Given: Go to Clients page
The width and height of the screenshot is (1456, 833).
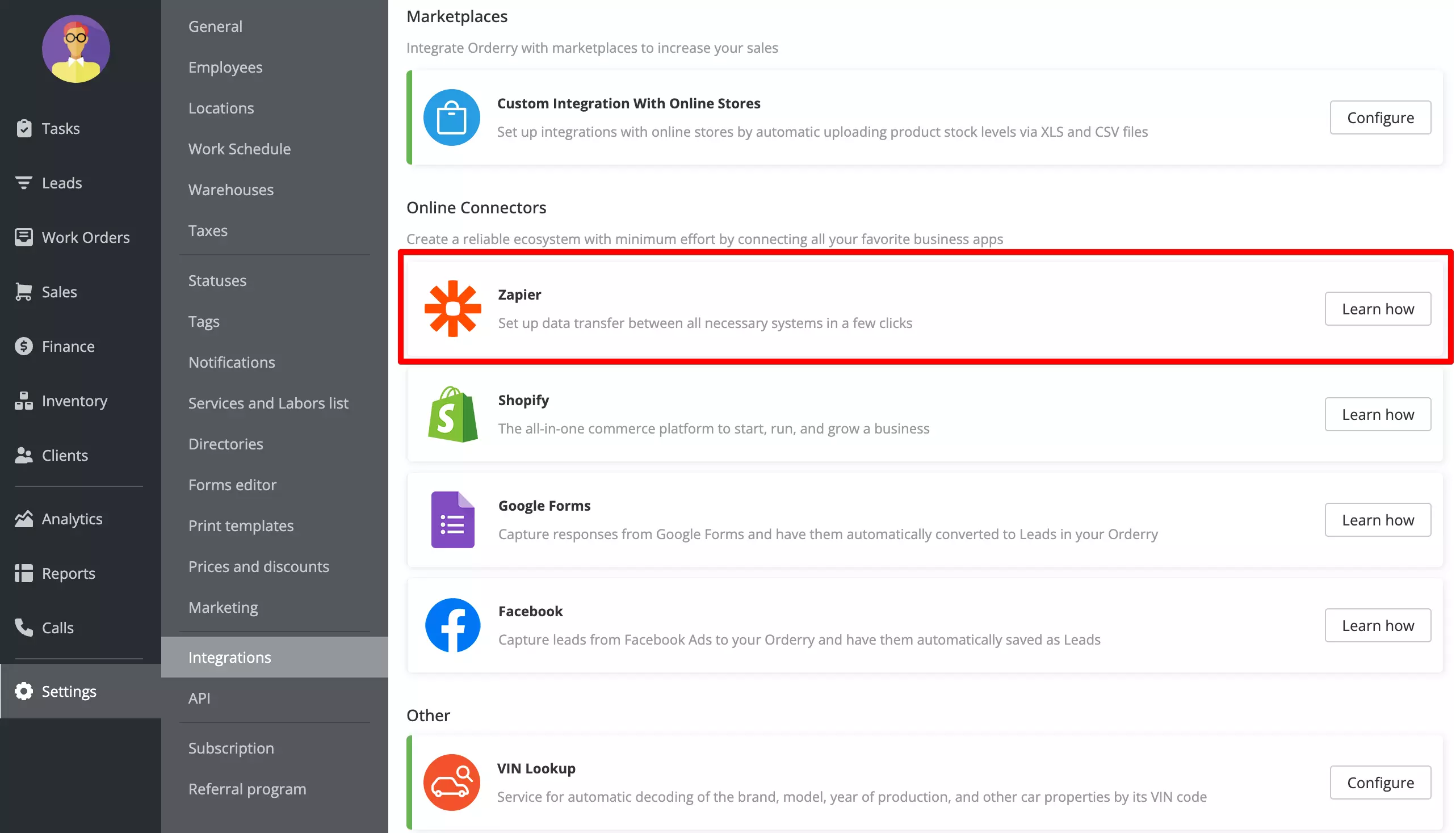Looking at the screenshot, I should tap(80, 455).
